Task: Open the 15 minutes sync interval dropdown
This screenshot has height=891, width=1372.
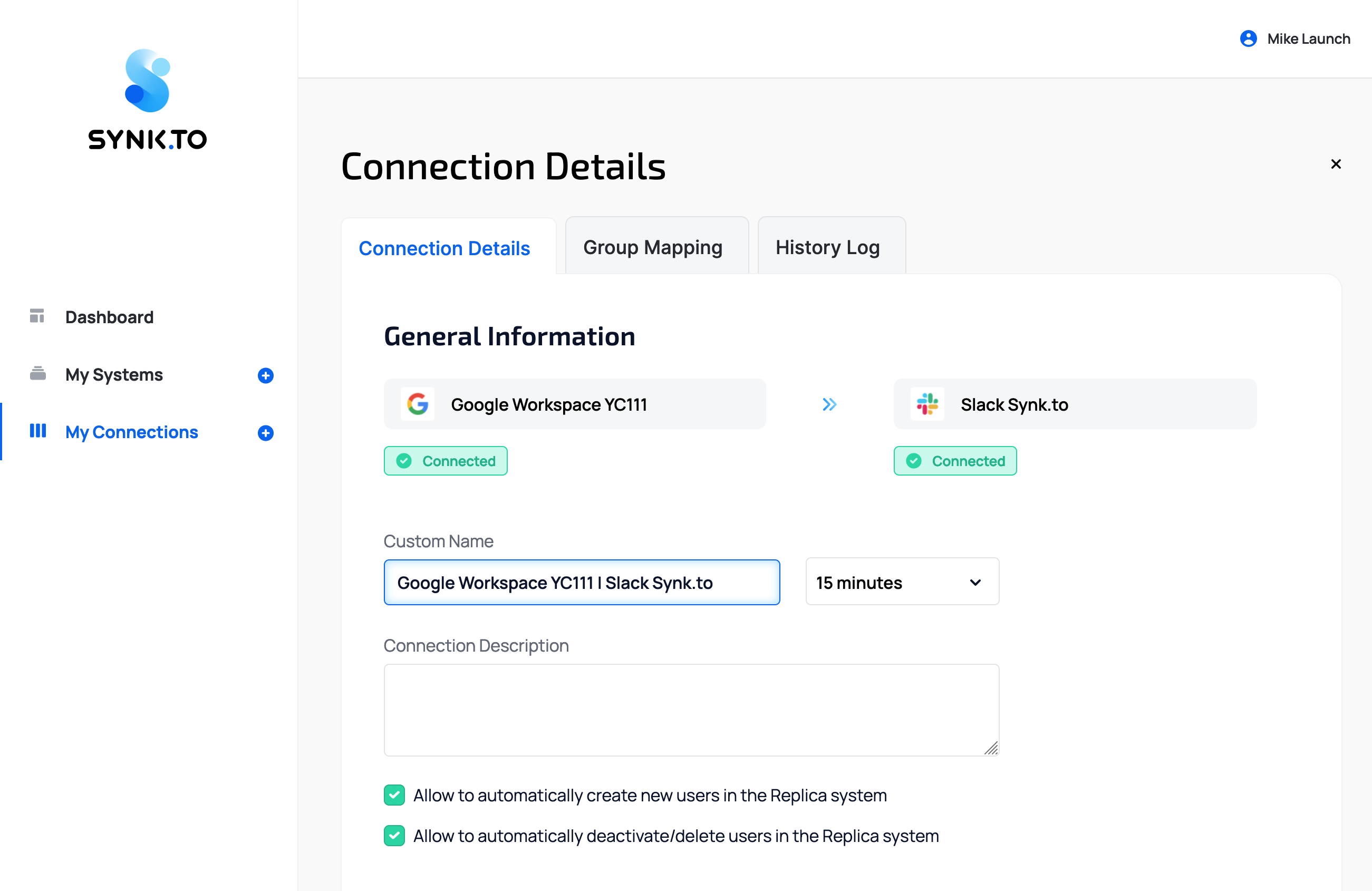Action: click(902, 582)
